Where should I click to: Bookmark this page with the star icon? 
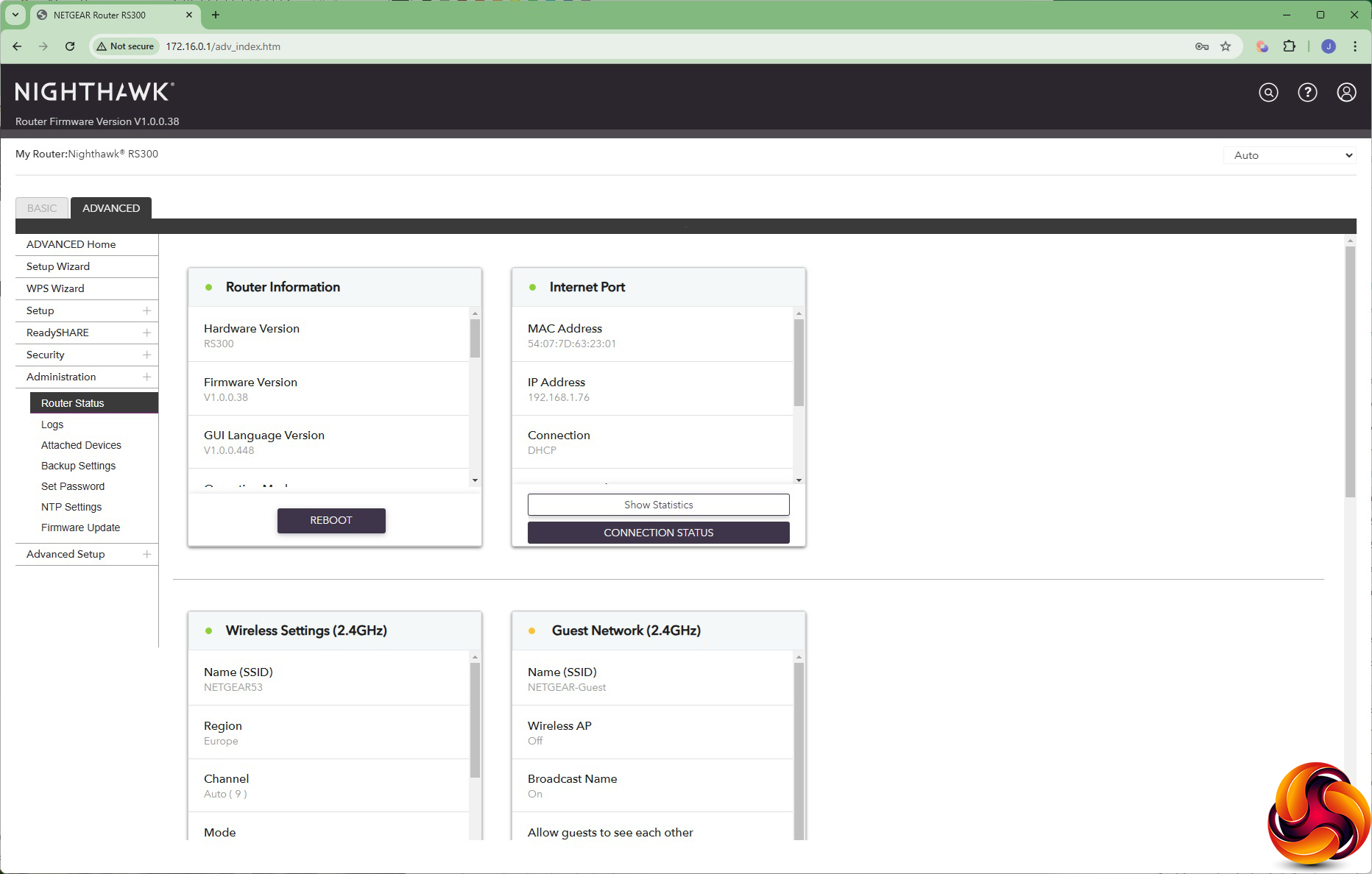[x=1226, y=46]
